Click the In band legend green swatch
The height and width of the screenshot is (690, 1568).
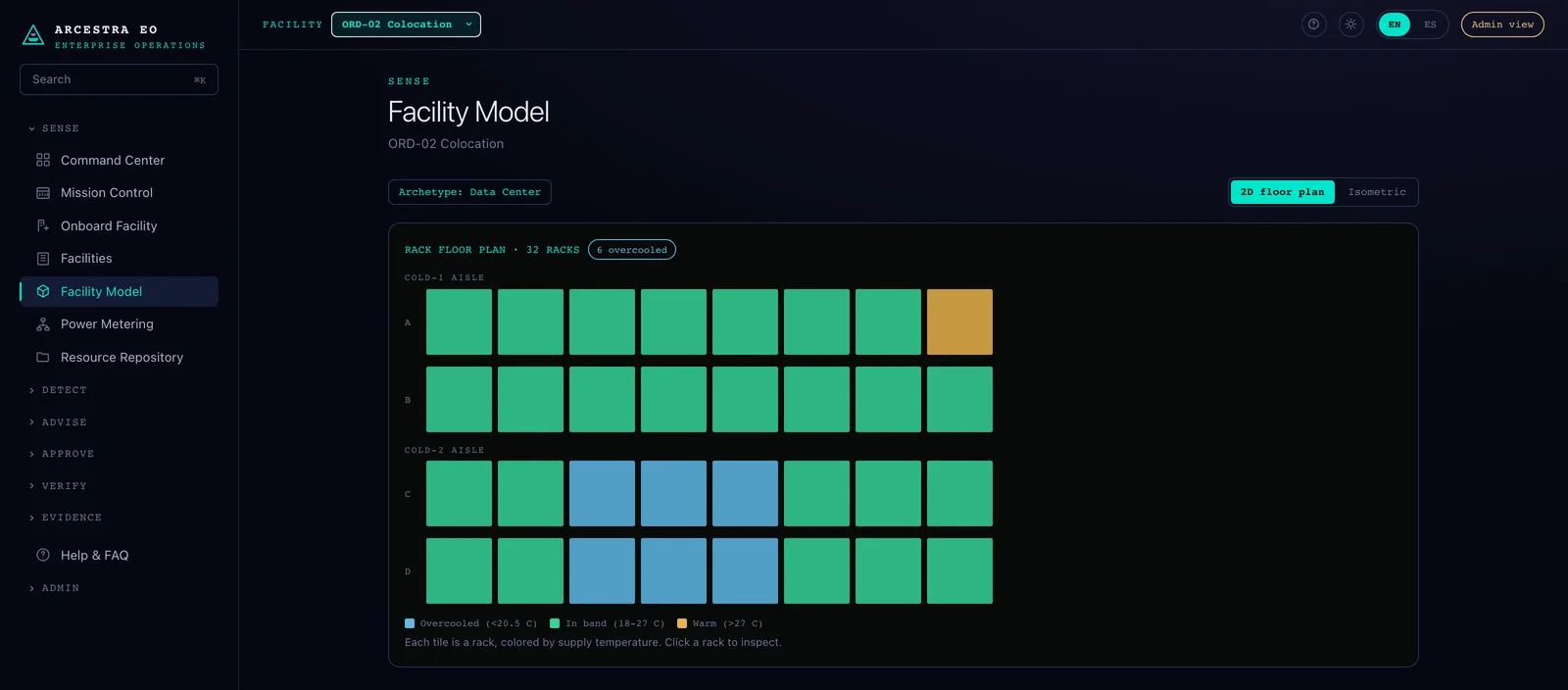[x=555, y=623]
